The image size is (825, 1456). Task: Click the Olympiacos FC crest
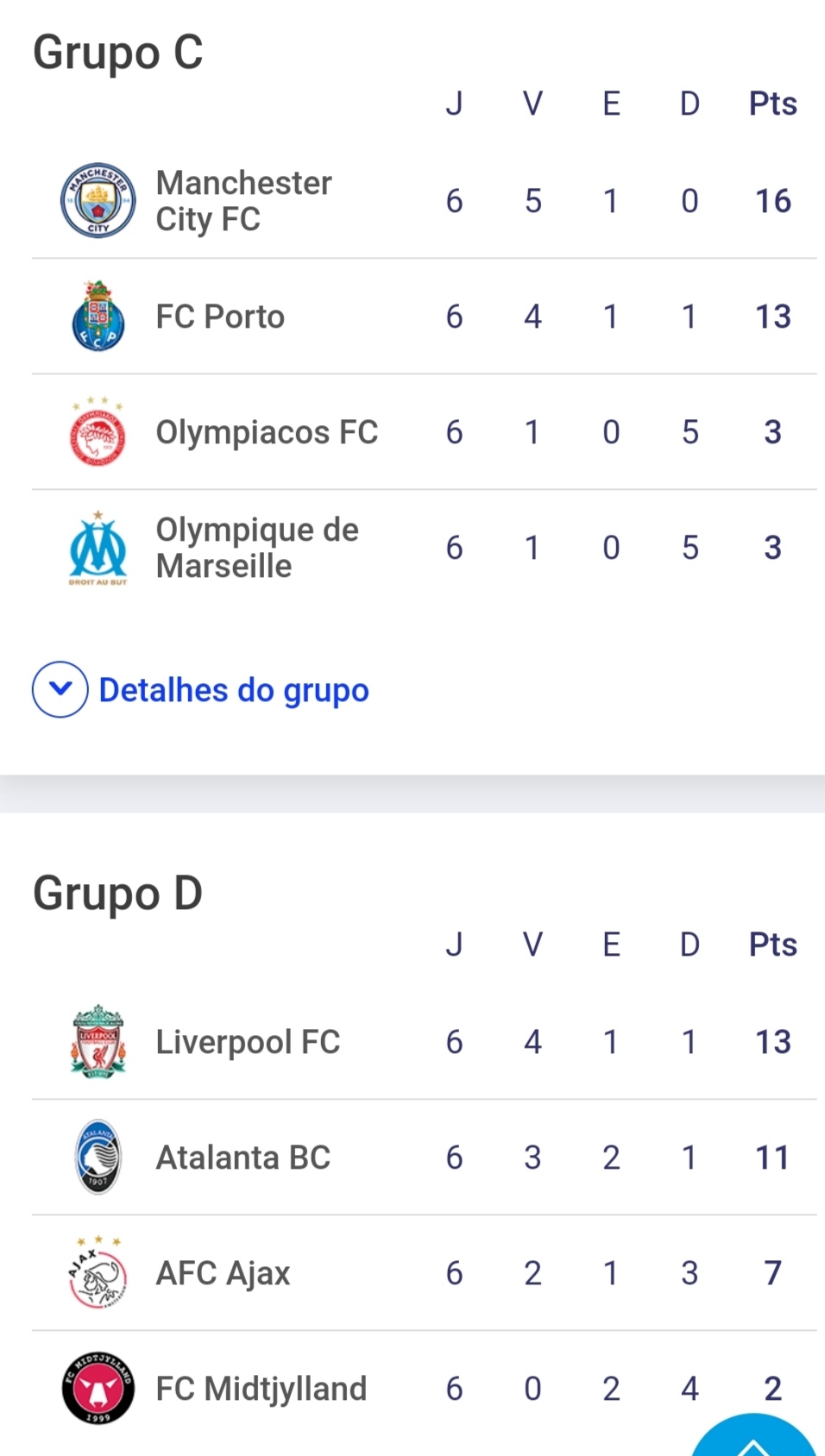pos(98,432)
